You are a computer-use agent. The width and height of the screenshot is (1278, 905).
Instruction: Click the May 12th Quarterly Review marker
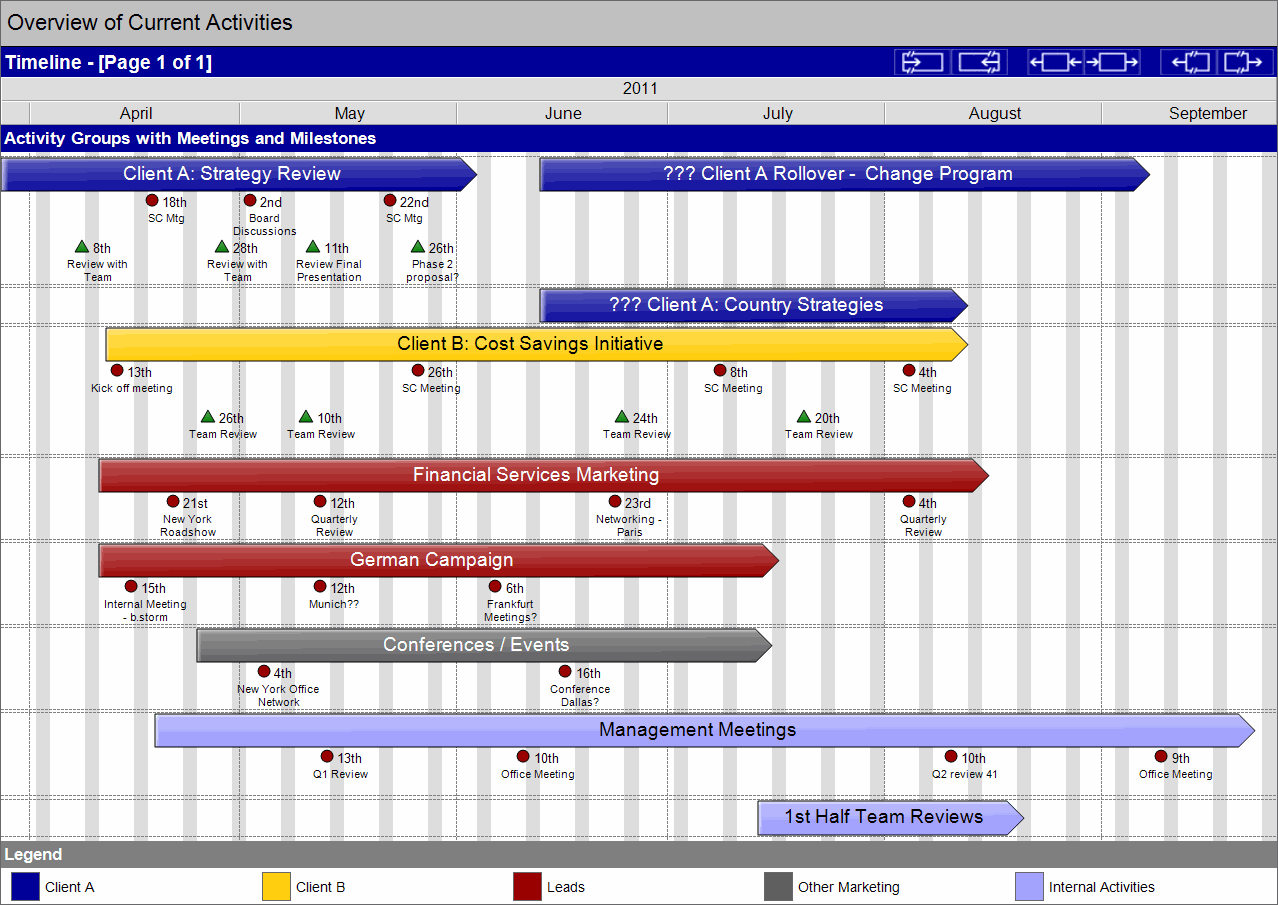point(320,502)
